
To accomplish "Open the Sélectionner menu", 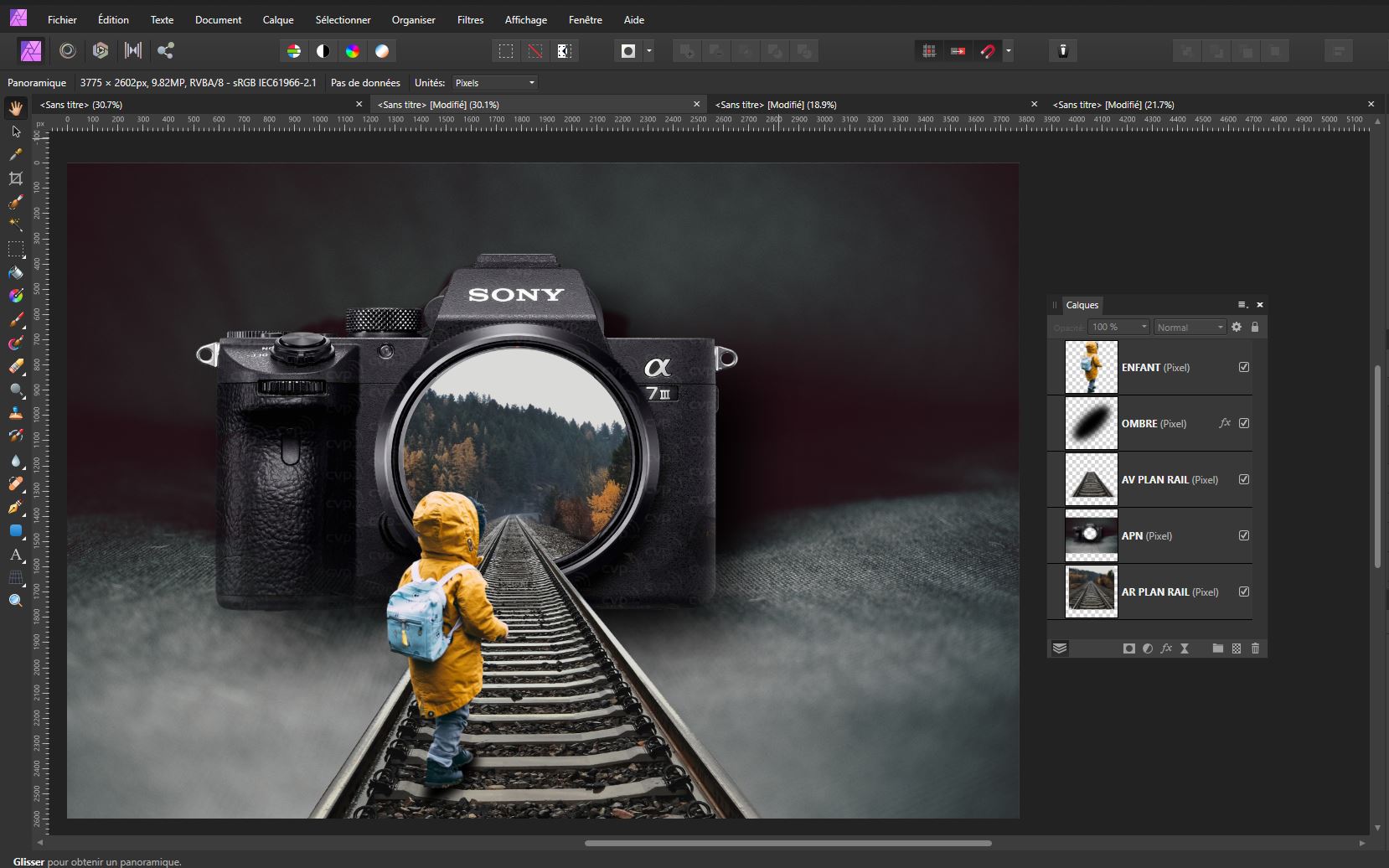I will (343, 19).
